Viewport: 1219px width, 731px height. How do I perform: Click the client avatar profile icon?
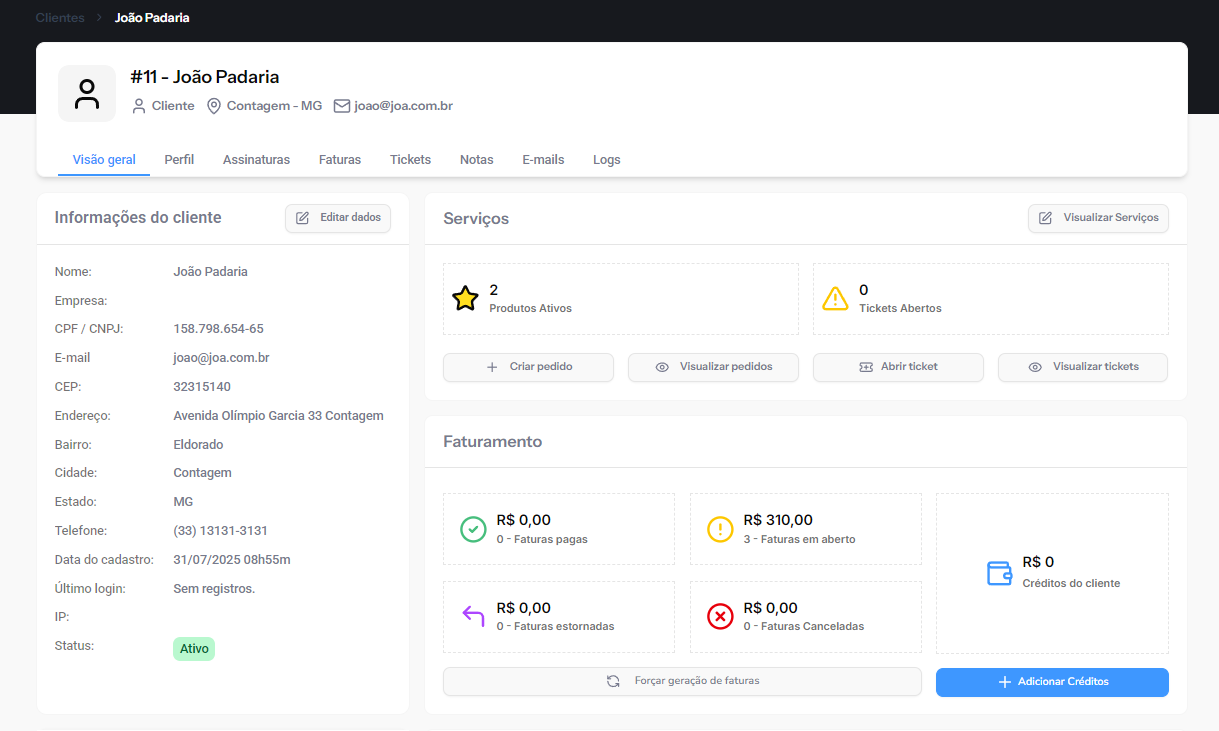87,94
